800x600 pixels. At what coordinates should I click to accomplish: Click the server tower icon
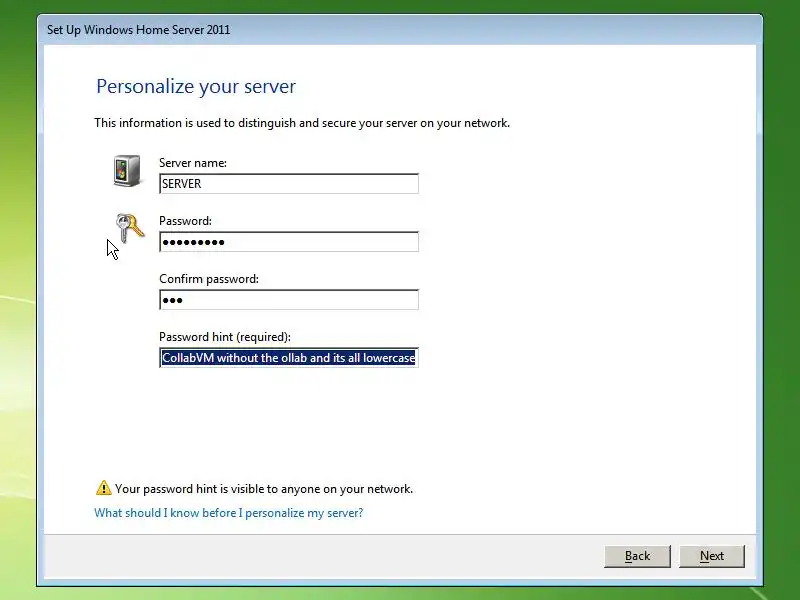tap(127, 171)
